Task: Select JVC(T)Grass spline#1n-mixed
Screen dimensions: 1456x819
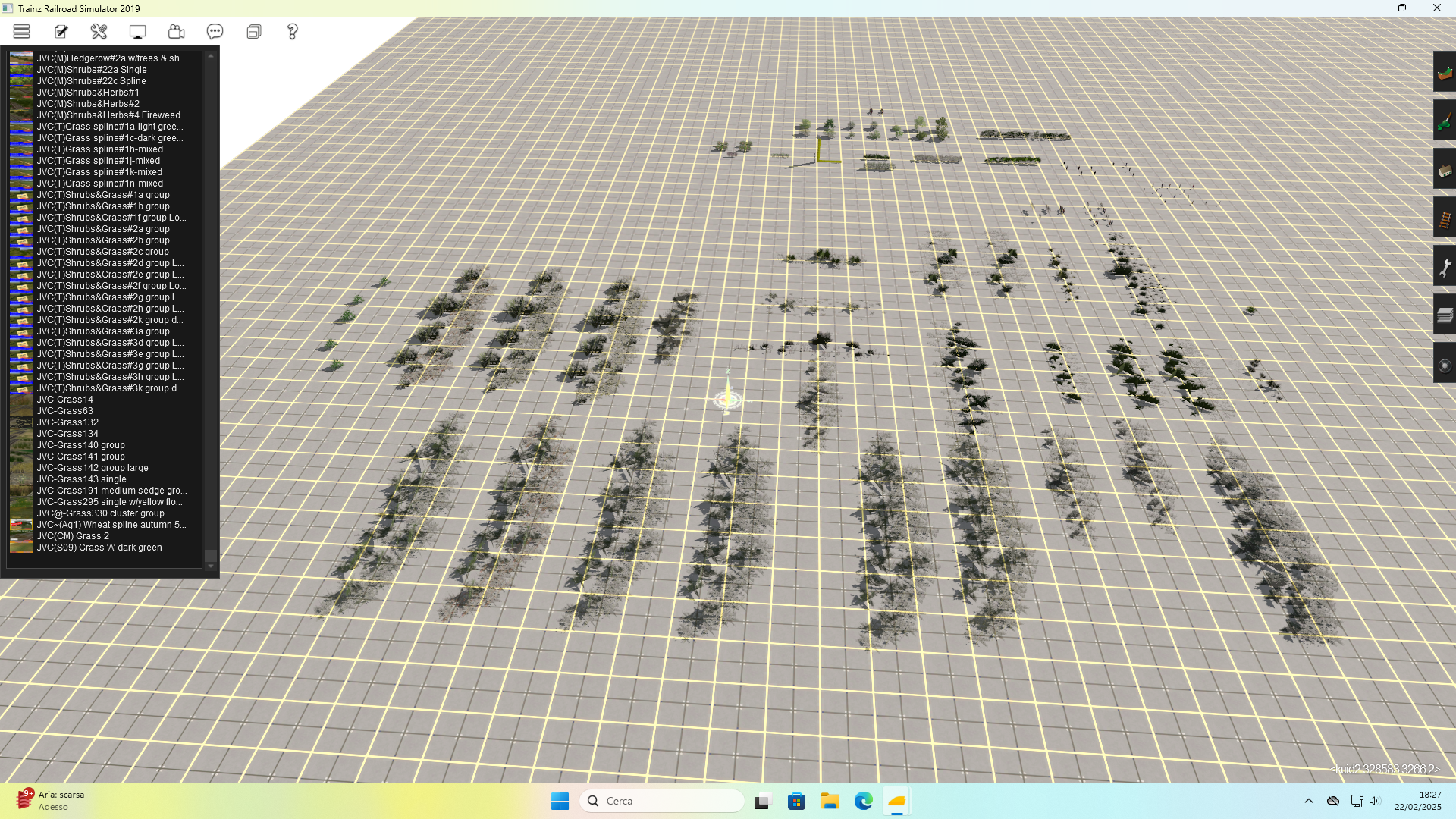Action: click(100, 184)
